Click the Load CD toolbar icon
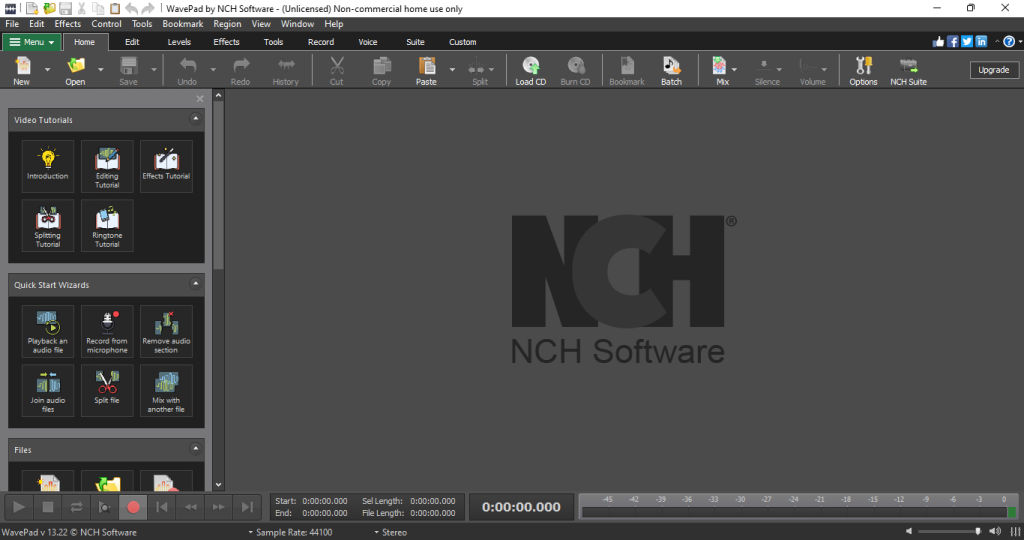Screen dimensions: 1024x540 pos(530,70)
